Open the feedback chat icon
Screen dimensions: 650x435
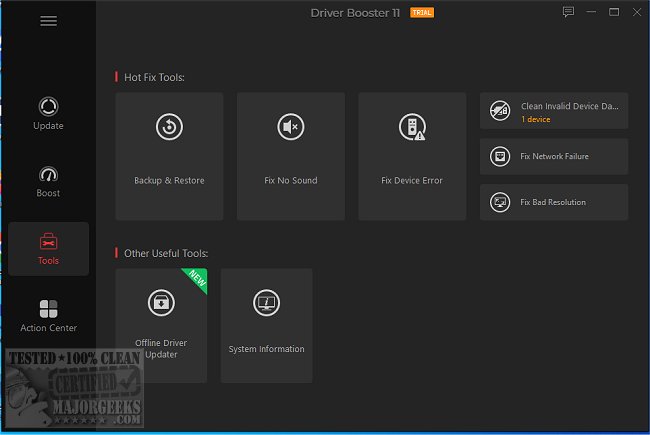coord(568,12)
